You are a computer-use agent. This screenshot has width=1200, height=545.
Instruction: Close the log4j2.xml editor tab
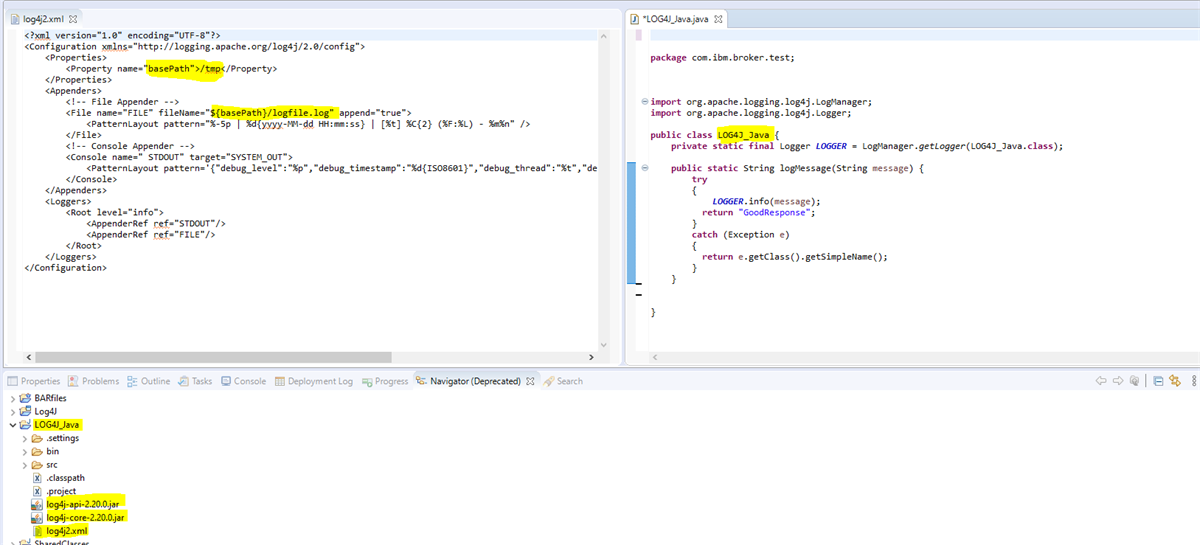73,19
